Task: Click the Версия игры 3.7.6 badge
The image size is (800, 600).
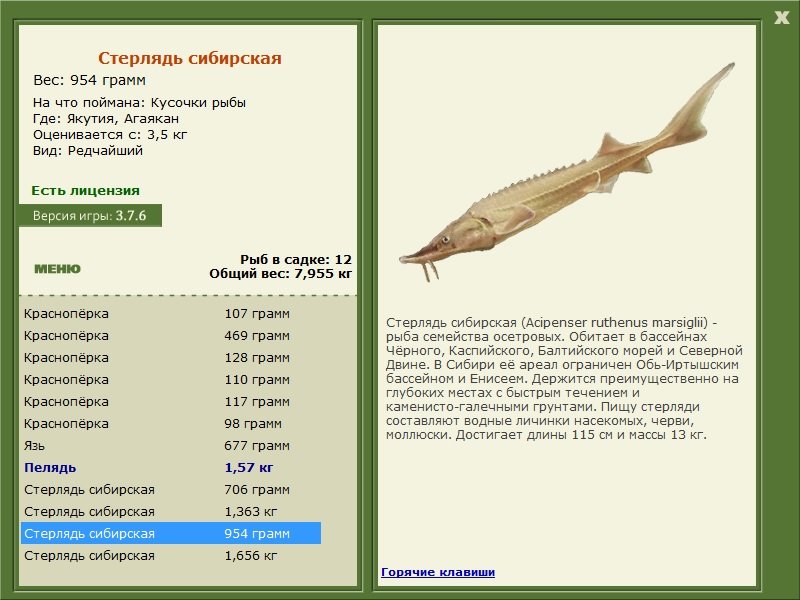Action: (x=90, y=215)
